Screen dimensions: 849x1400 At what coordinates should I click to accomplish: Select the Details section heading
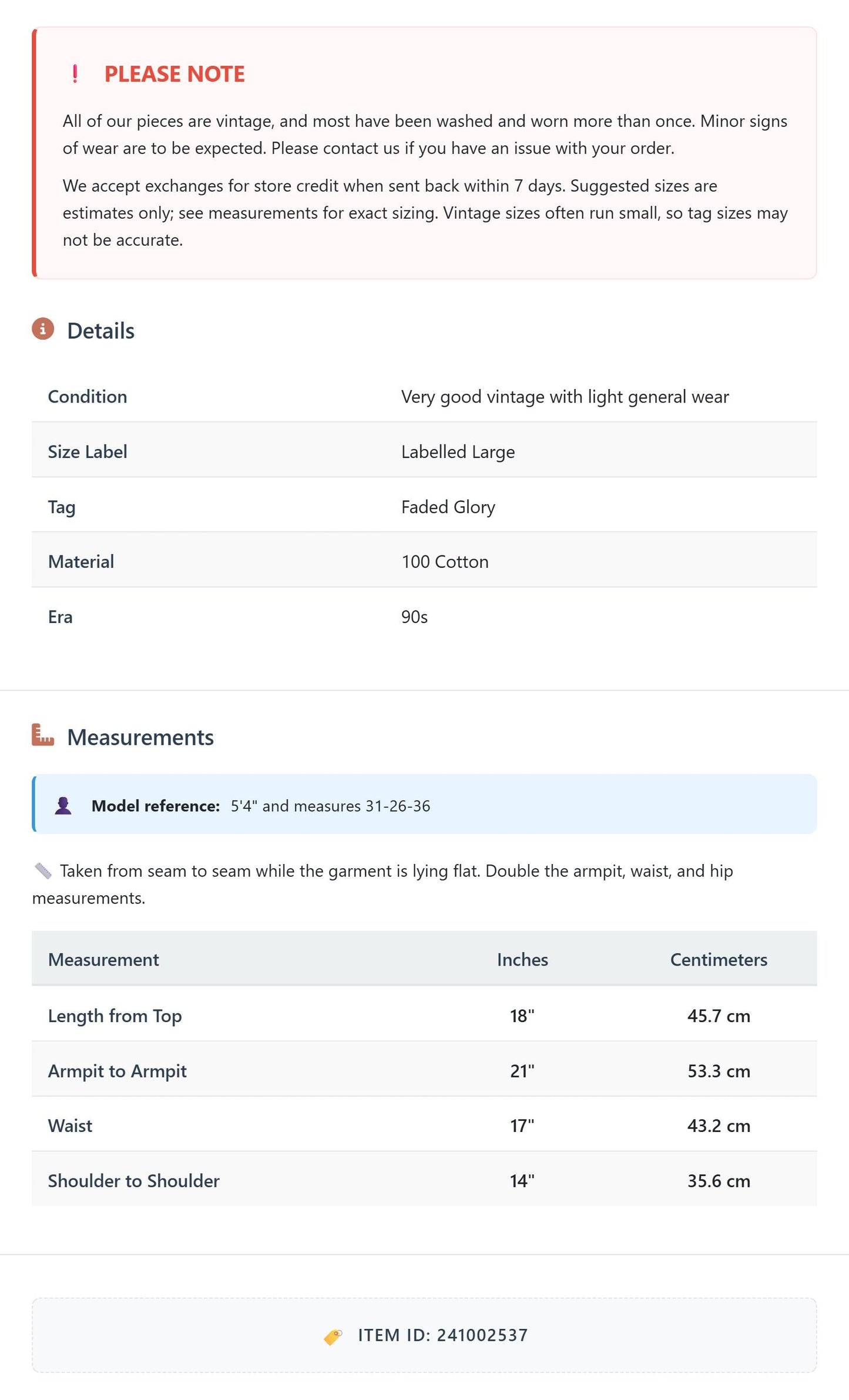point(100,331)
